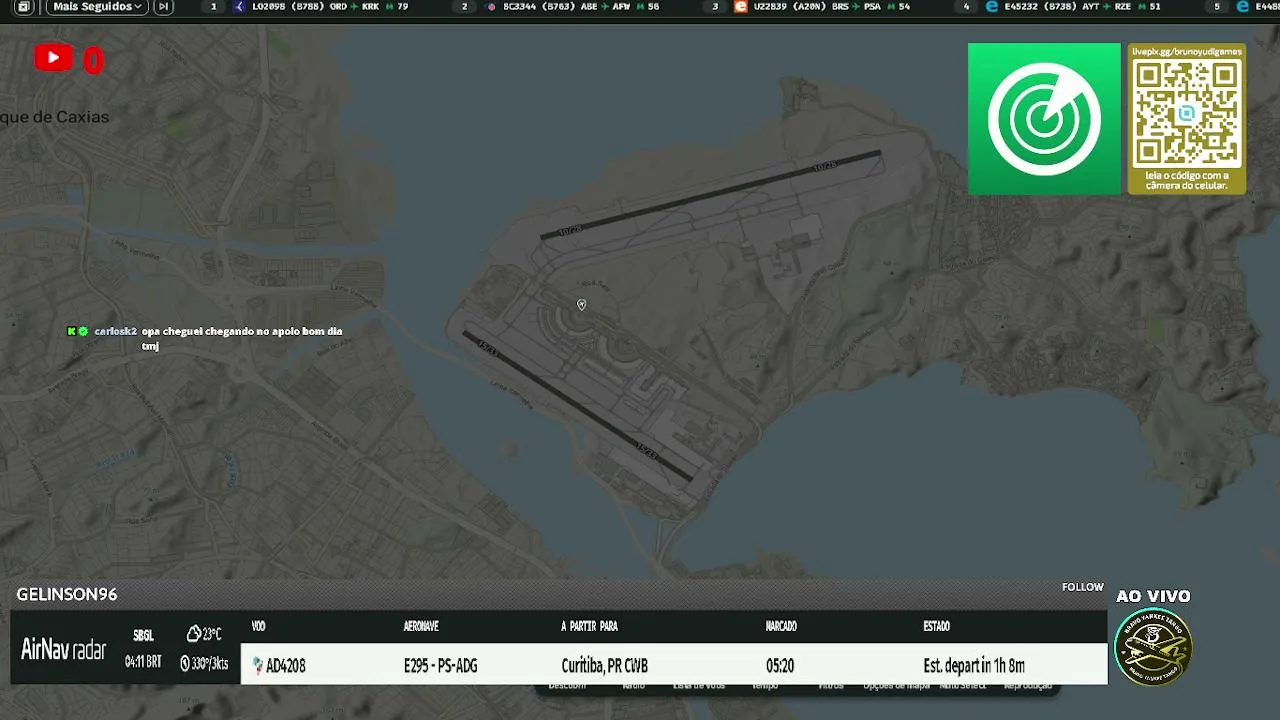Click scheduled time 05:20
Viewport: 1280px width, 720px height.
pos(780,665)
